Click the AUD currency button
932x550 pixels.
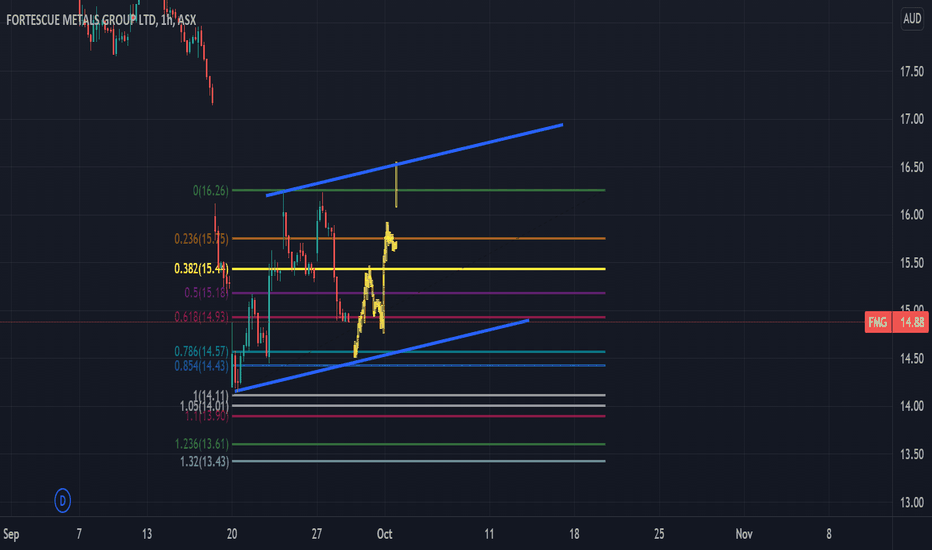912,19
